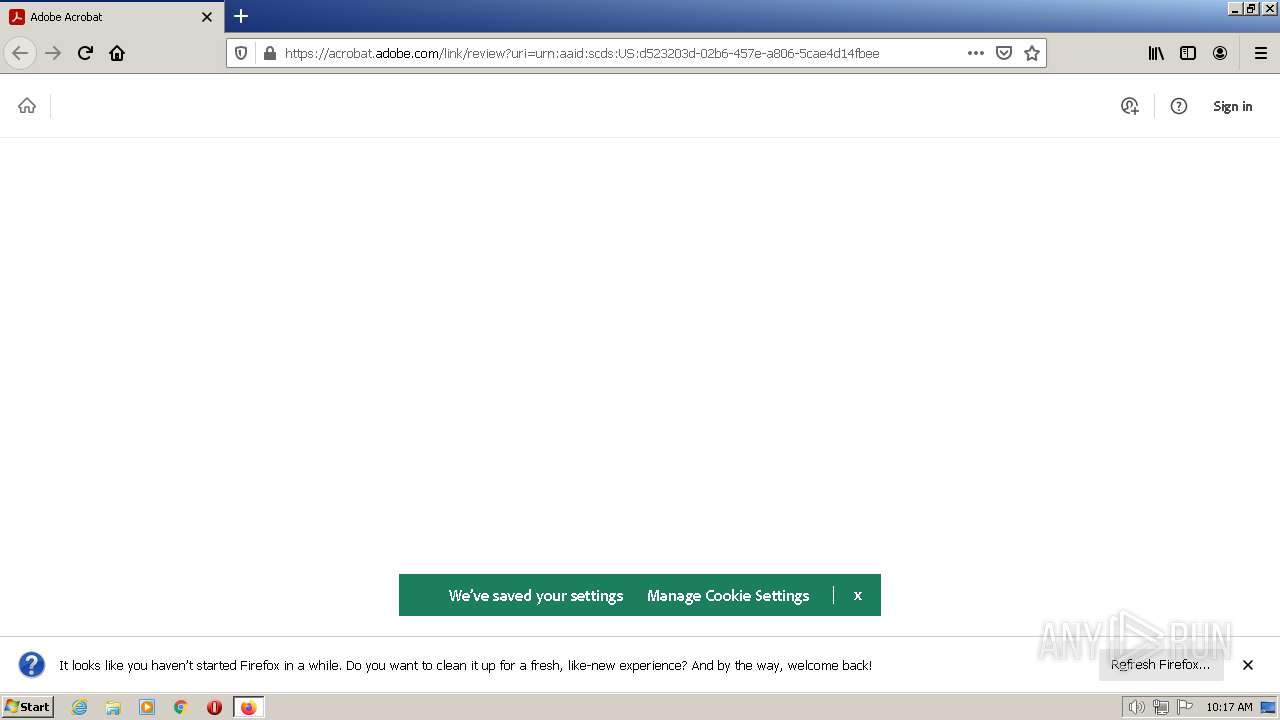Go to Adobe Acrobat home icon
The height and width of the screenshot is (720, 1280).
click(x=27, y=106)
